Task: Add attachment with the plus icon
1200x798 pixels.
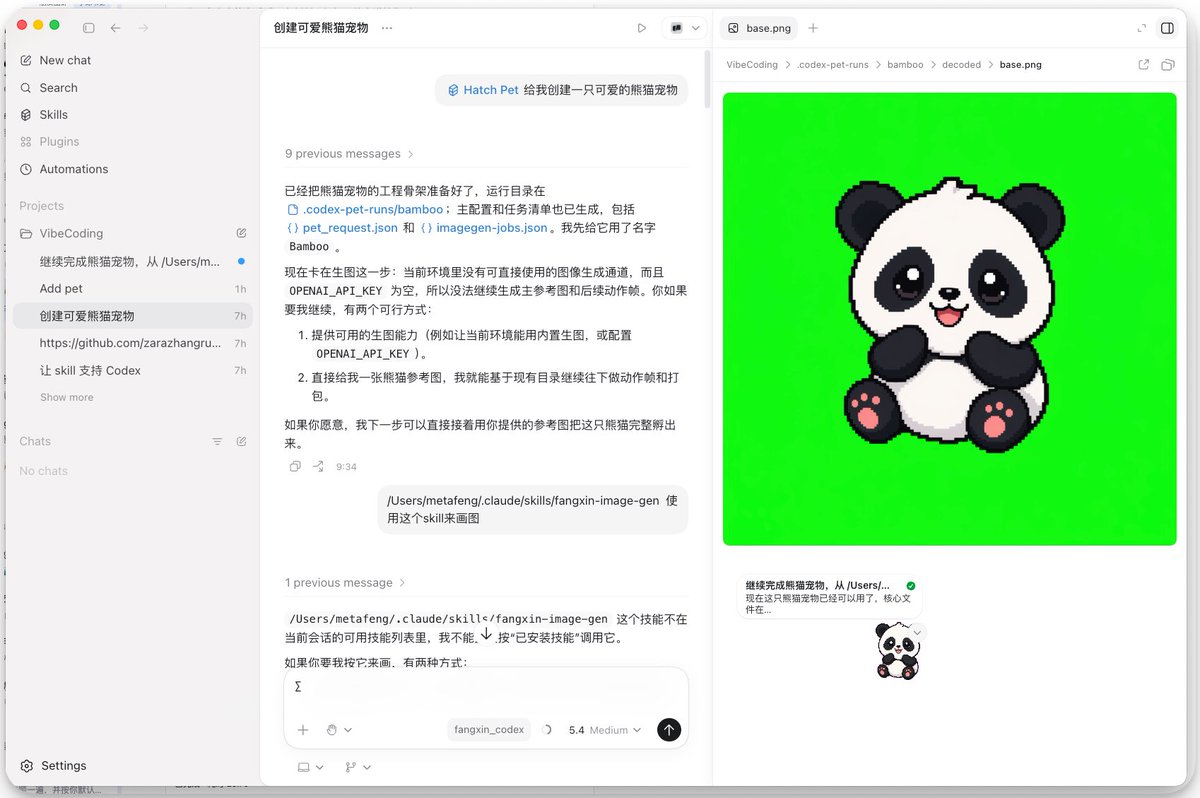Action: [303, 730]
